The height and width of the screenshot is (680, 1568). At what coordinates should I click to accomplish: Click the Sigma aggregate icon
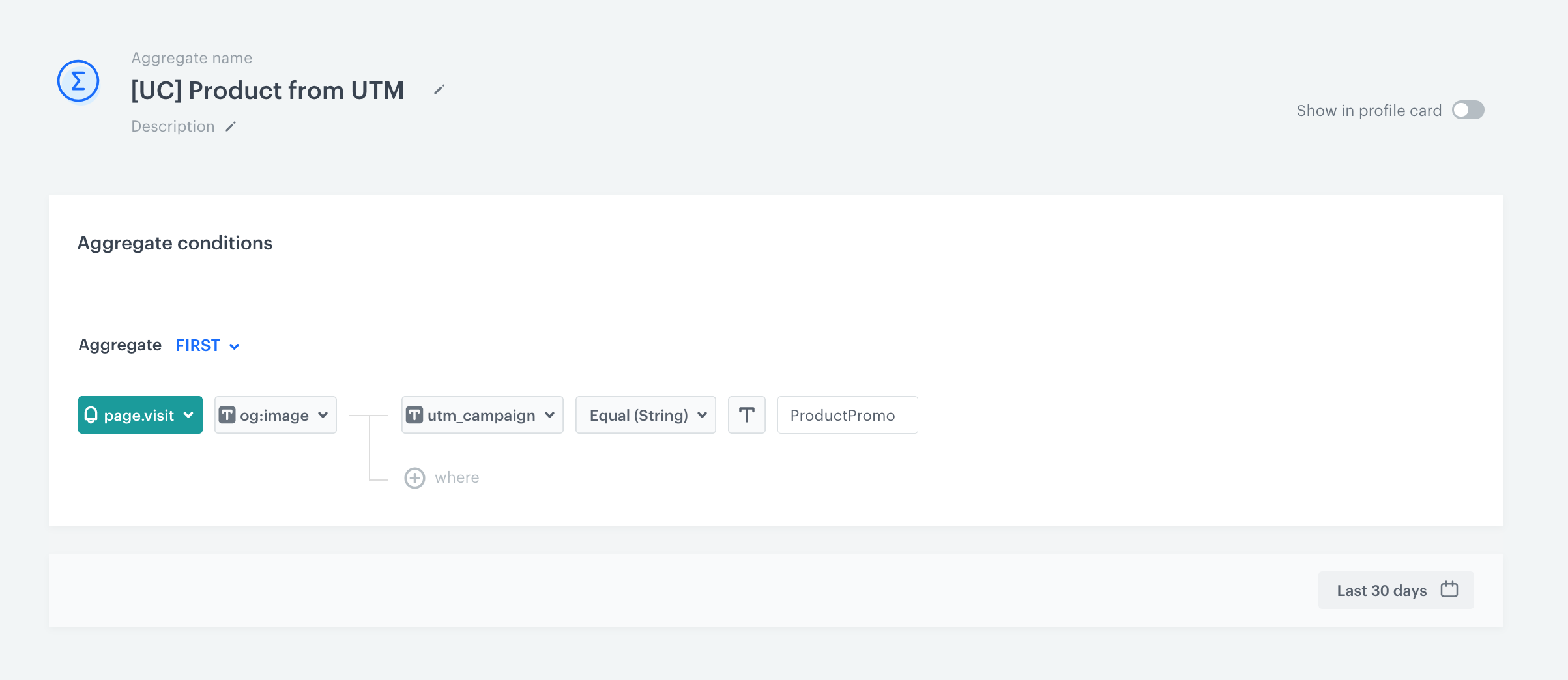coord(78,80)
